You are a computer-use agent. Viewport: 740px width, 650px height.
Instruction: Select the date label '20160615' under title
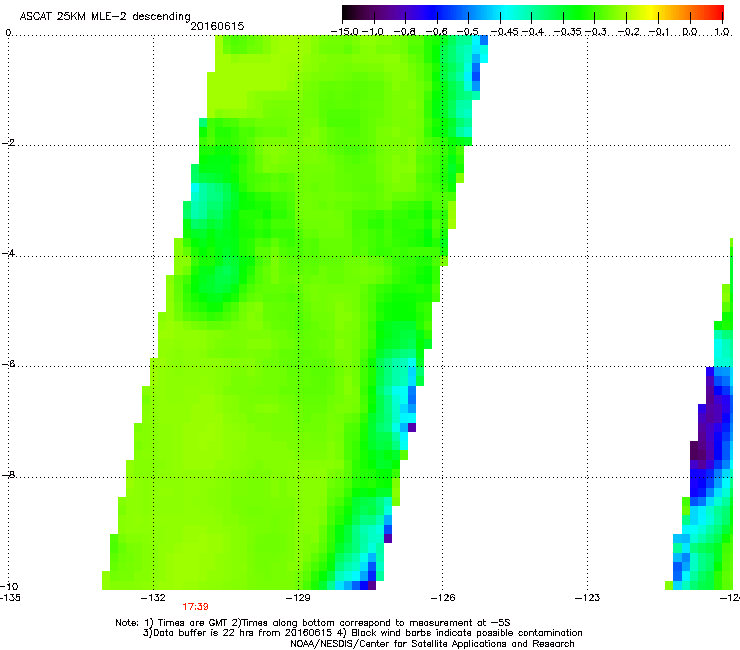tap(217, 26)
